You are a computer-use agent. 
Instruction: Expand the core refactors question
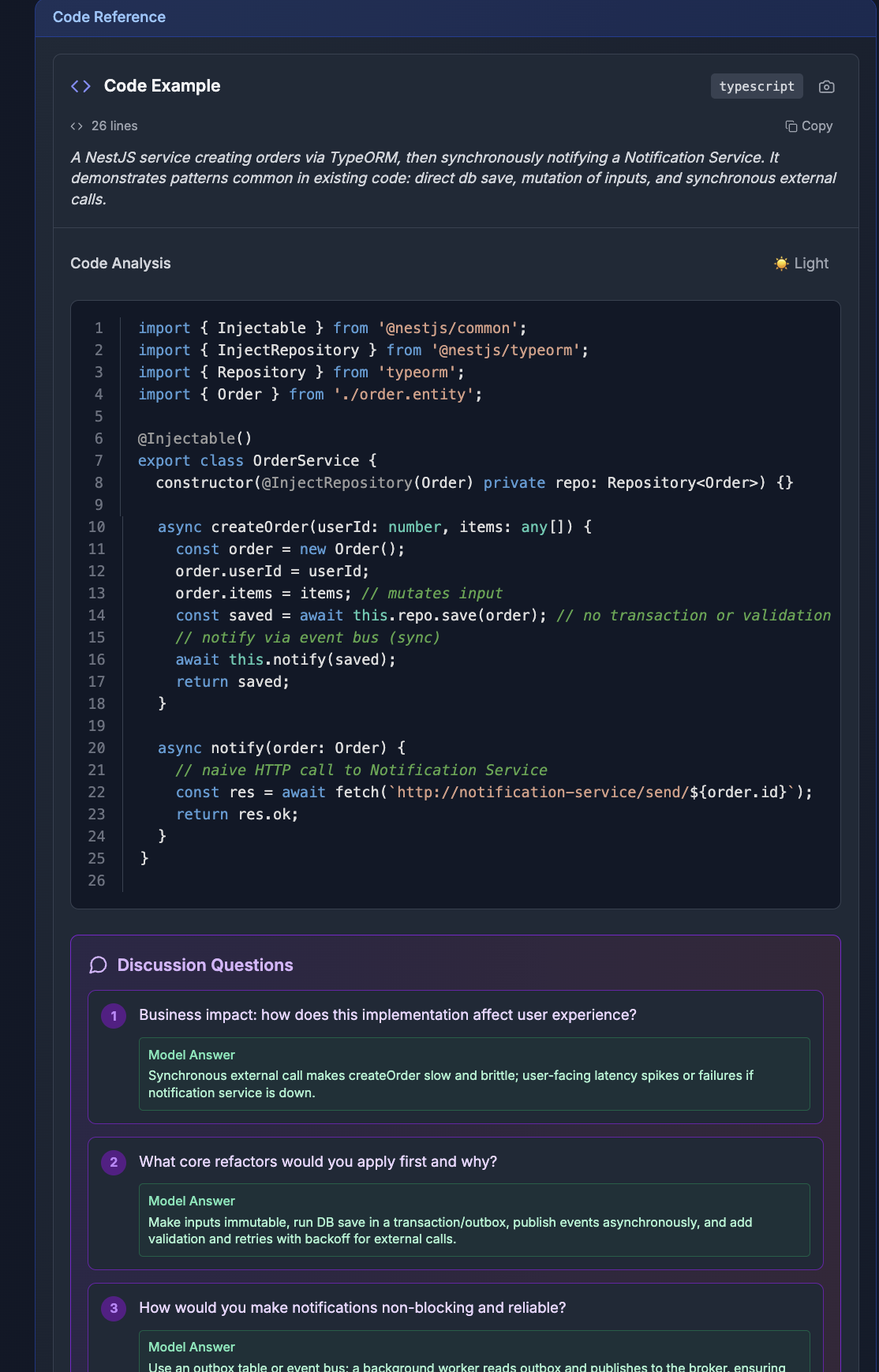318,1162
